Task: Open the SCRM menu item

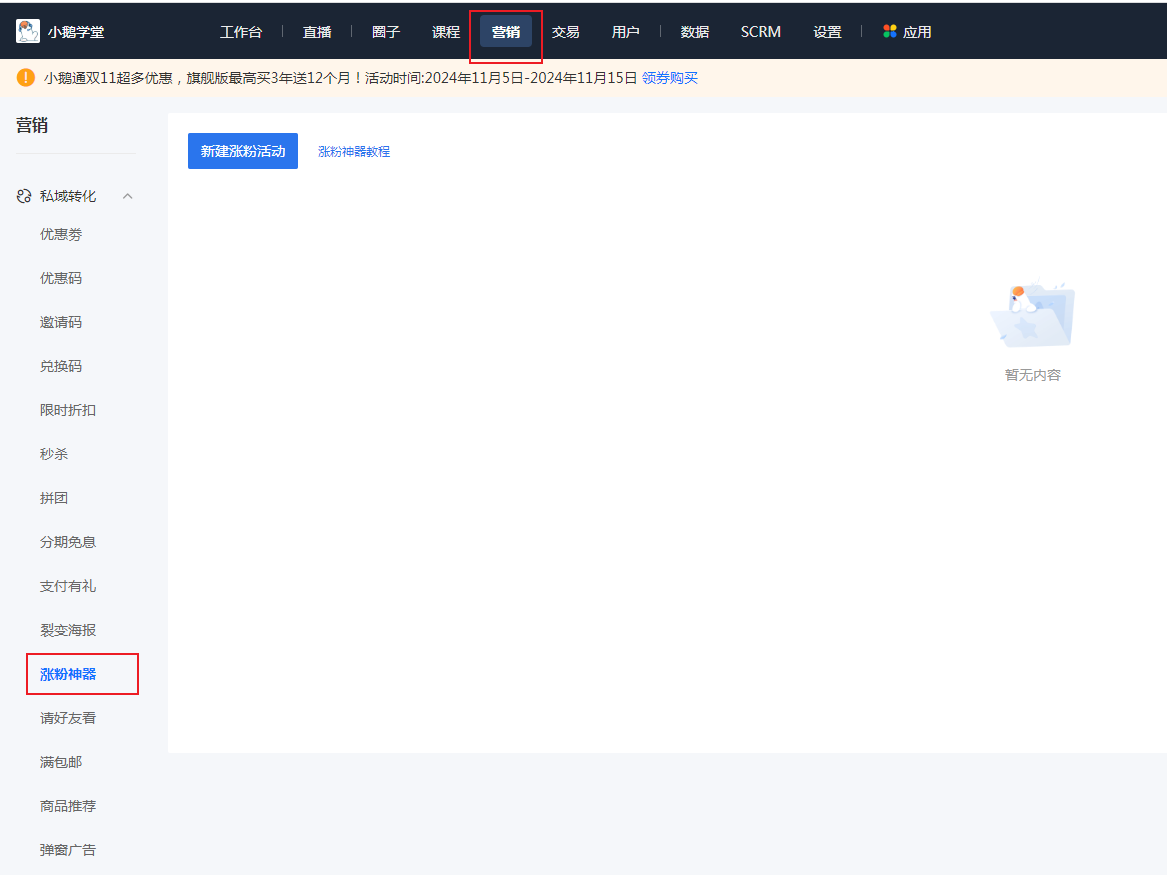Action: [x=761, y=32]
